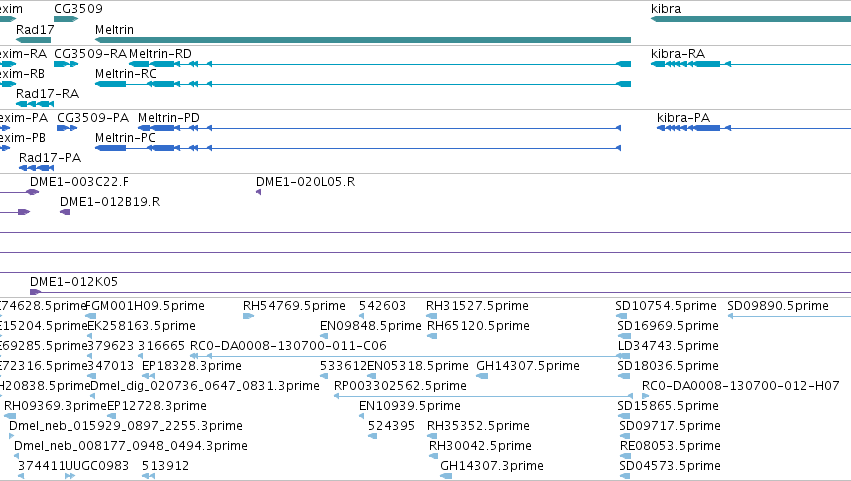
Task: Open RC0-DA0008-130700-012-H07 feature
Action: coord(740,386)
